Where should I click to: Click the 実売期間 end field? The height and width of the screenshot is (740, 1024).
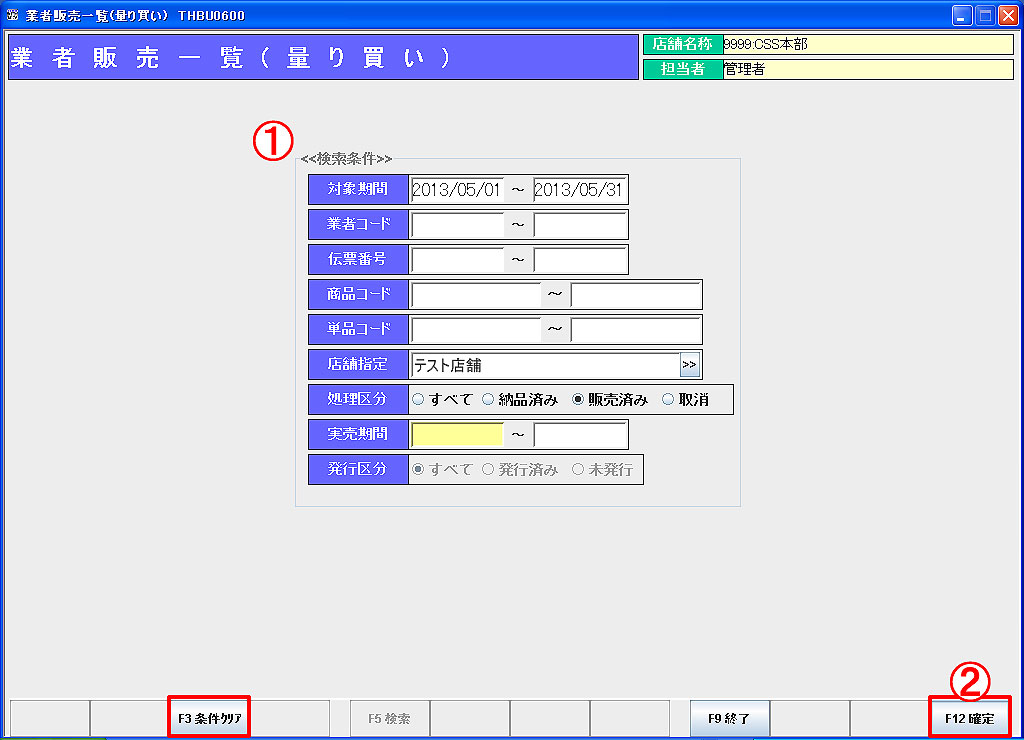coord(580,435)
